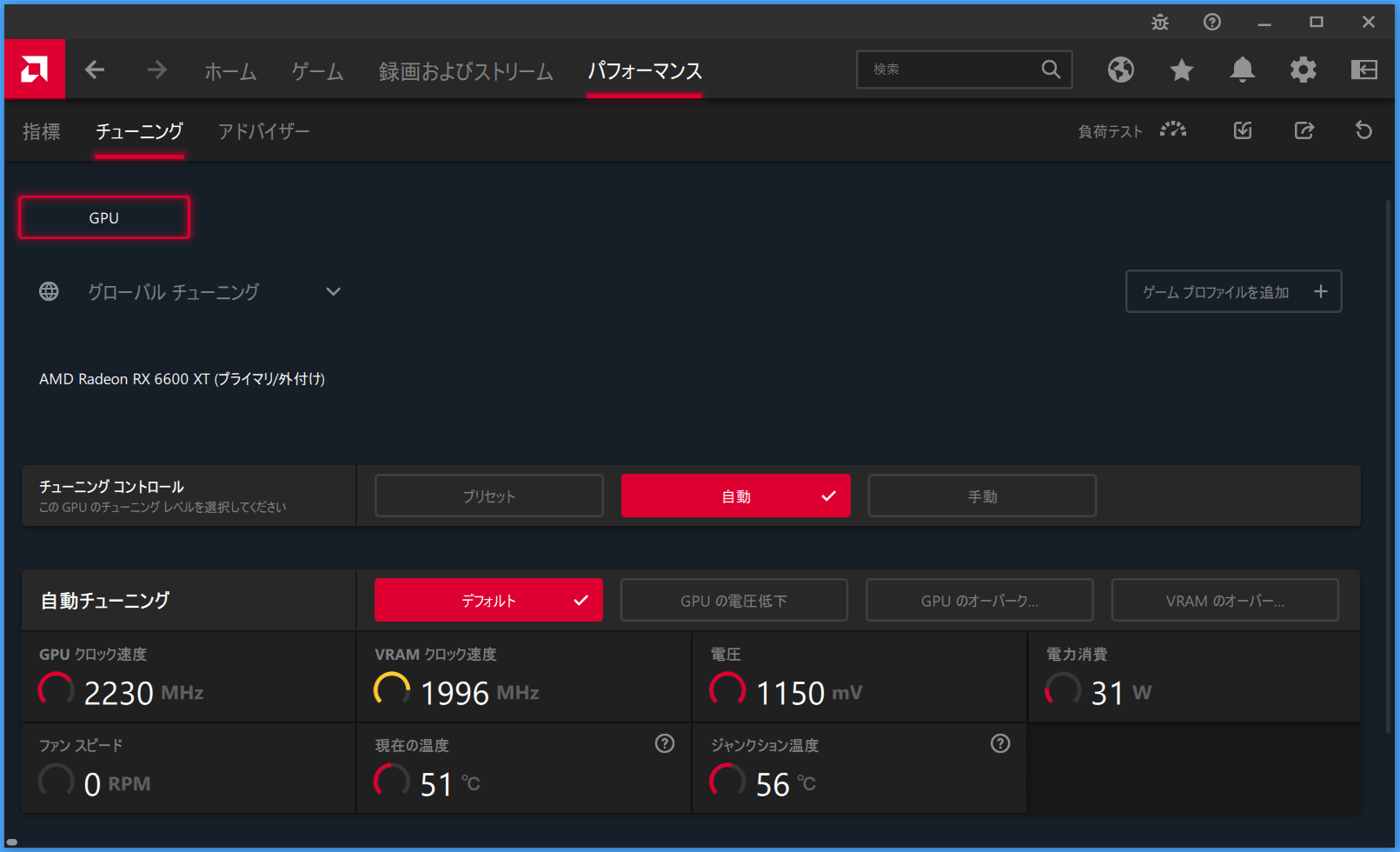1400x852 pixels.
Task: Click the 2230 MHz value
Action: 143,693
